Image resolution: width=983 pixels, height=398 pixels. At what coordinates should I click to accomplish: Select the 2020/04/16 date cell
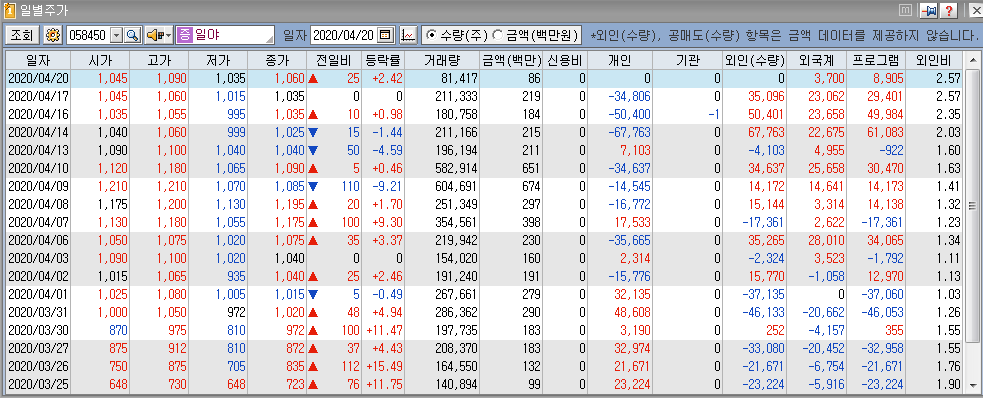pos(38,115)
